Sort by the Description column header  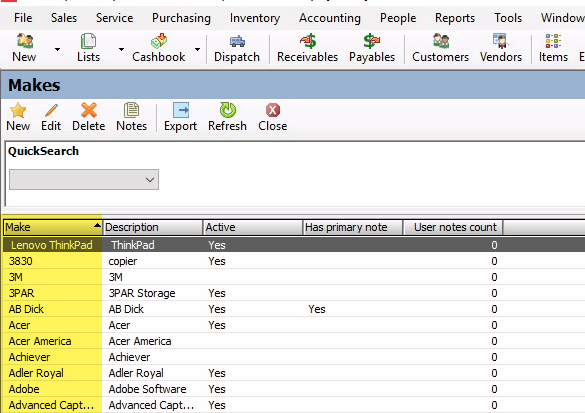click(x=153, y=227)
